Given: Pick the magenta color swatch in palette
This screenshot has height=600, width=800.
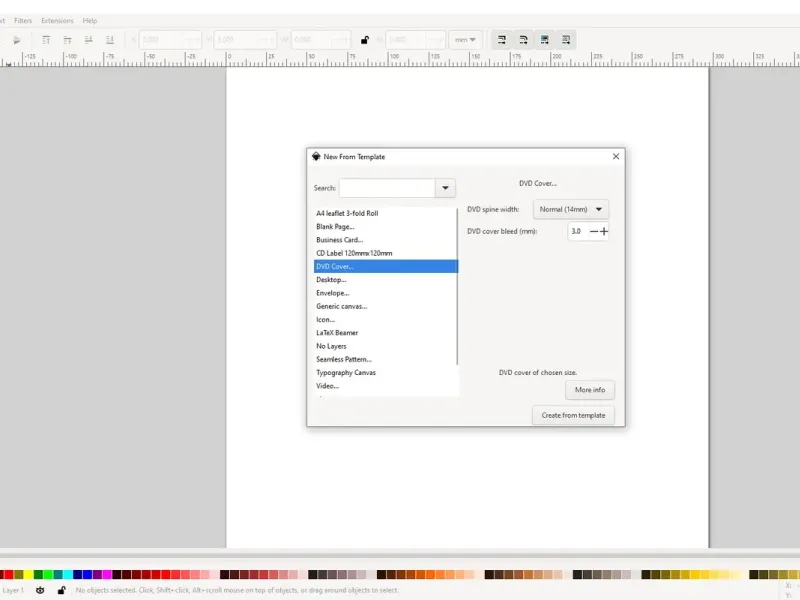Looking at the screenshot, I should pyautogui.click(x=107, y=574).
